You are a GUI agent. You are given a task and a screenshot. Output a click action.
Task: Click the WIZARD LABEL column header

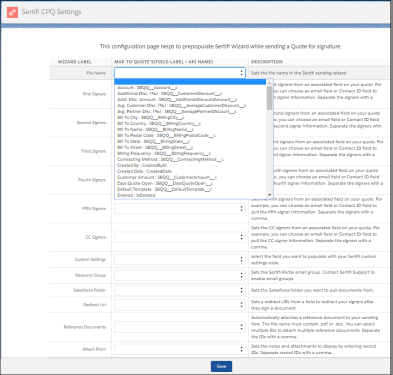75,62
